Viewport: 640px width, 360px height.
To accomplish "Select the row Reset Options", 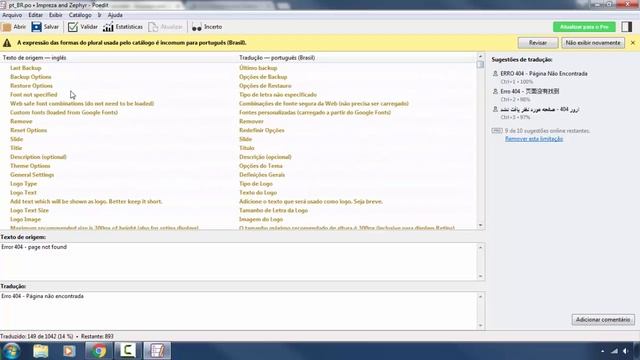I will tap(238, 131).
